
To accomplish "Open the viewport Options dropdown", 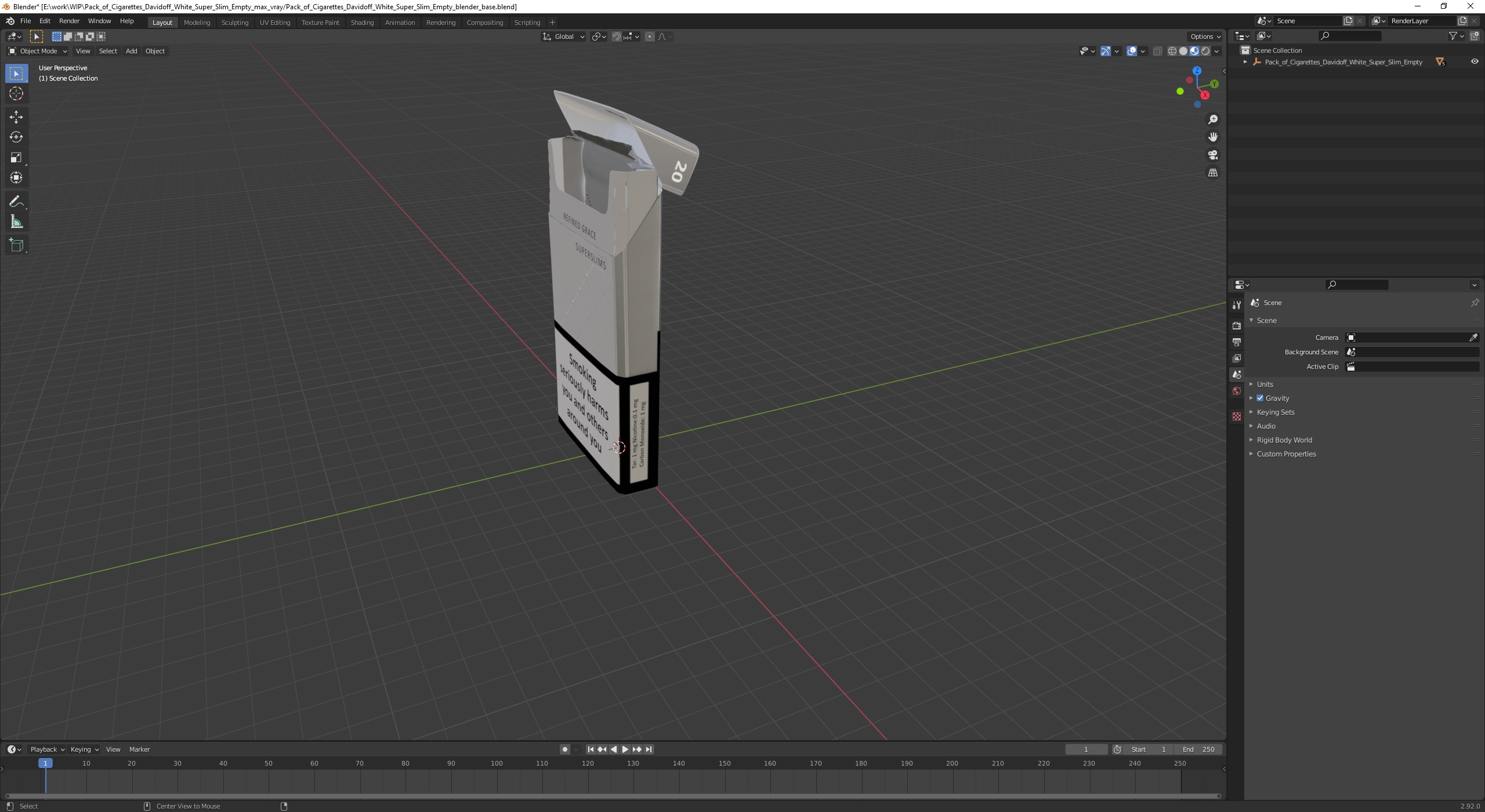I will [x=1205, y=37].
